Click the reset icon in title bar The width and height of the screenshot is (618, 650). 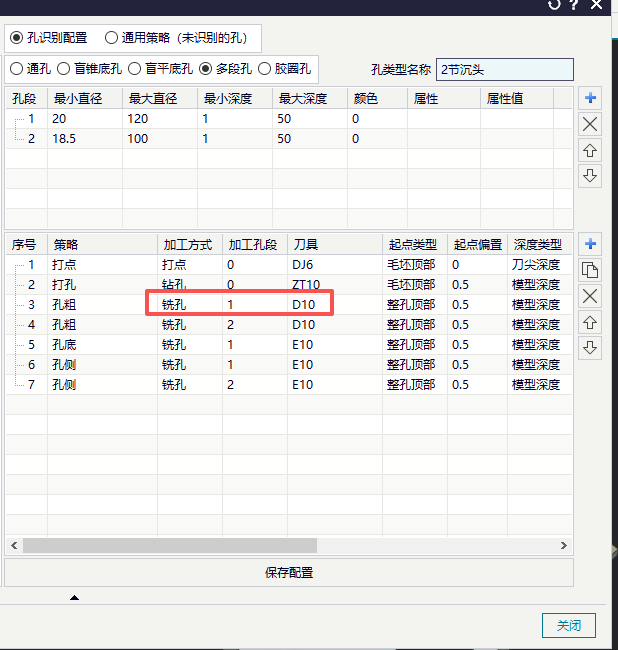pyautogui.click(x=554, y=5)
